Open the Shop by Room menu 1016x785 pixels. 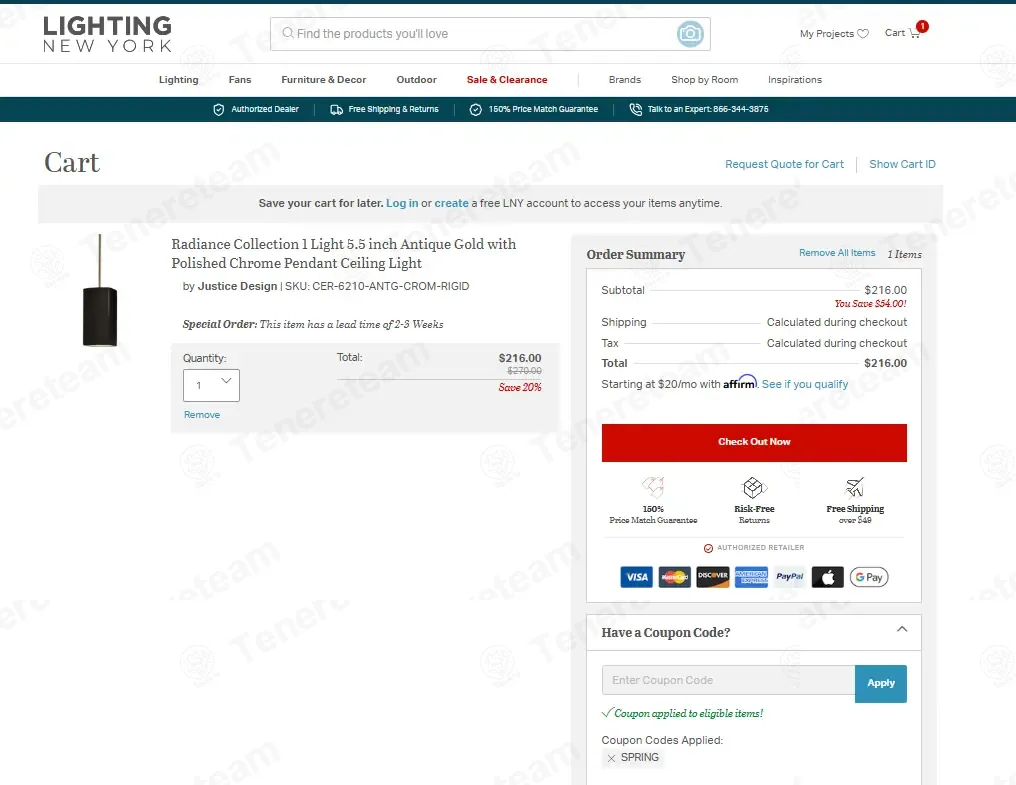704,80
